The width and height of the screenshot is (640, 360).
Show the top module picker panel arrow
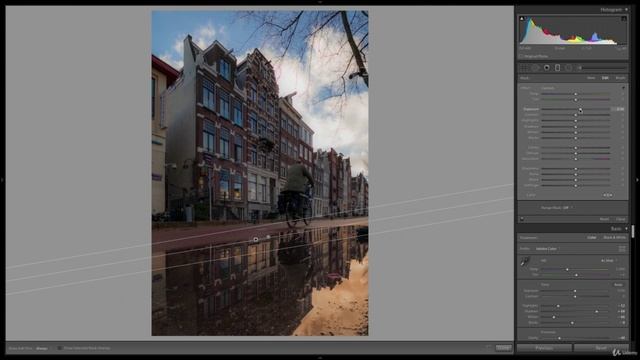[320, 2]
